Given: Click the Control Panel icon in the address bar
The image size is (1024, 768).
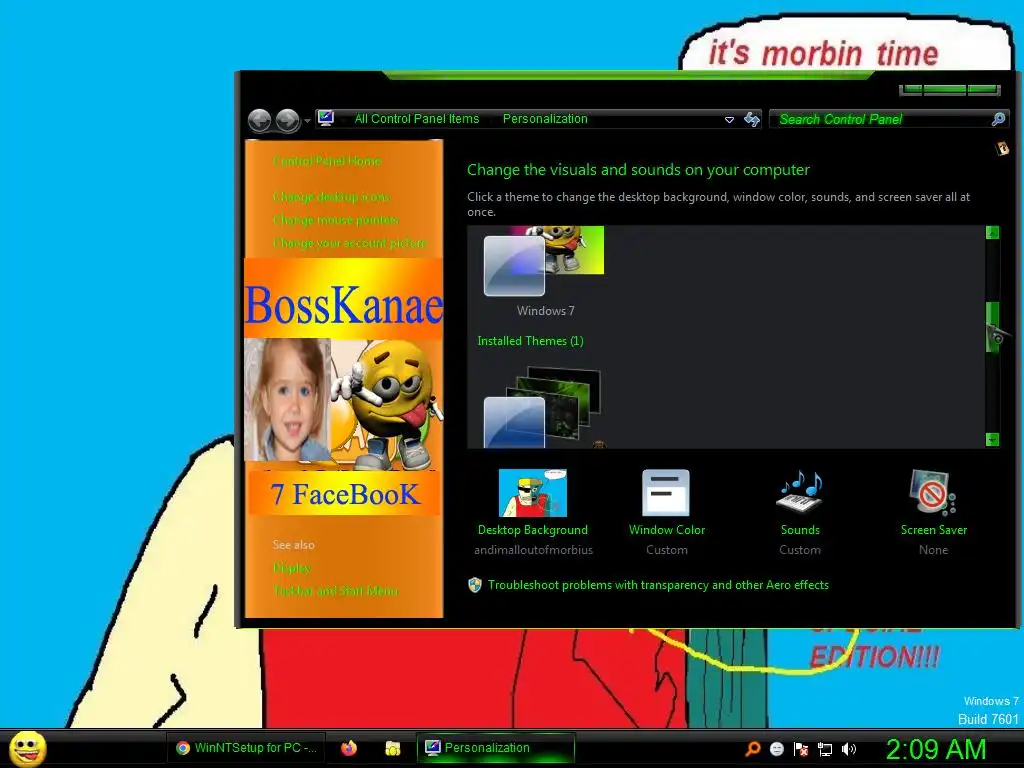Looking at the screenshot, I should 326,118.
